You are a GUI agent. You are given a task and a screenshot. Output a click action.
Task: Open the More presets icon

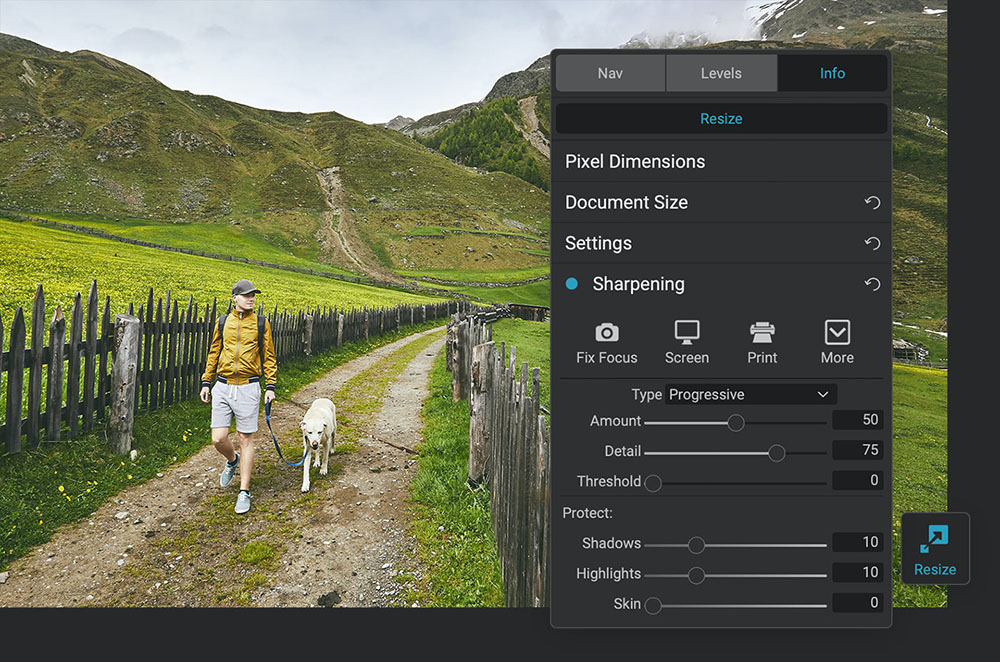tap(837, 333)
